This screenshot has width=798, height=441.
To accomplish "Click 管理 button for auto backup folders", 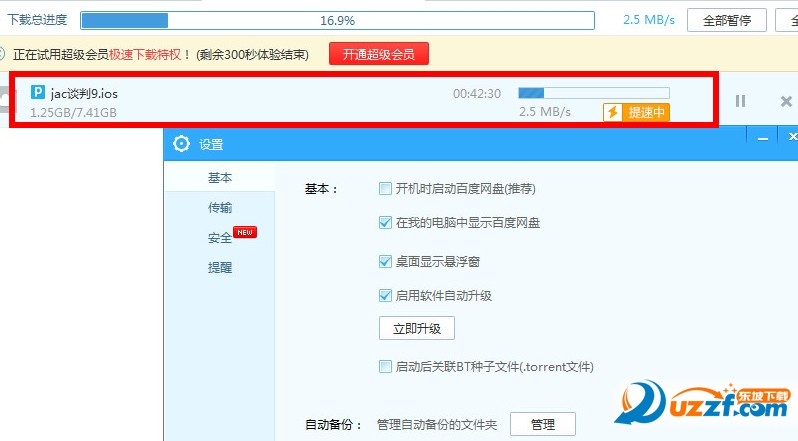I will point(543,424).
